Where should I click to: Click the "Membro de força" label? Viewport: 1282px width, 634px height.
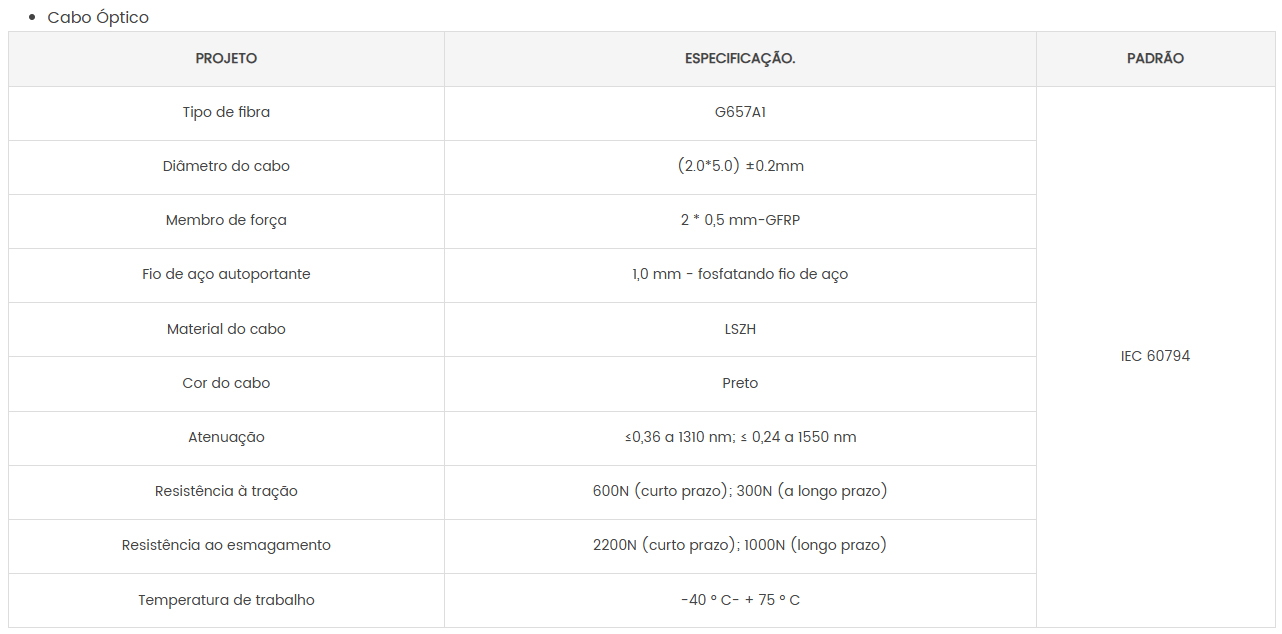(226, 221)
